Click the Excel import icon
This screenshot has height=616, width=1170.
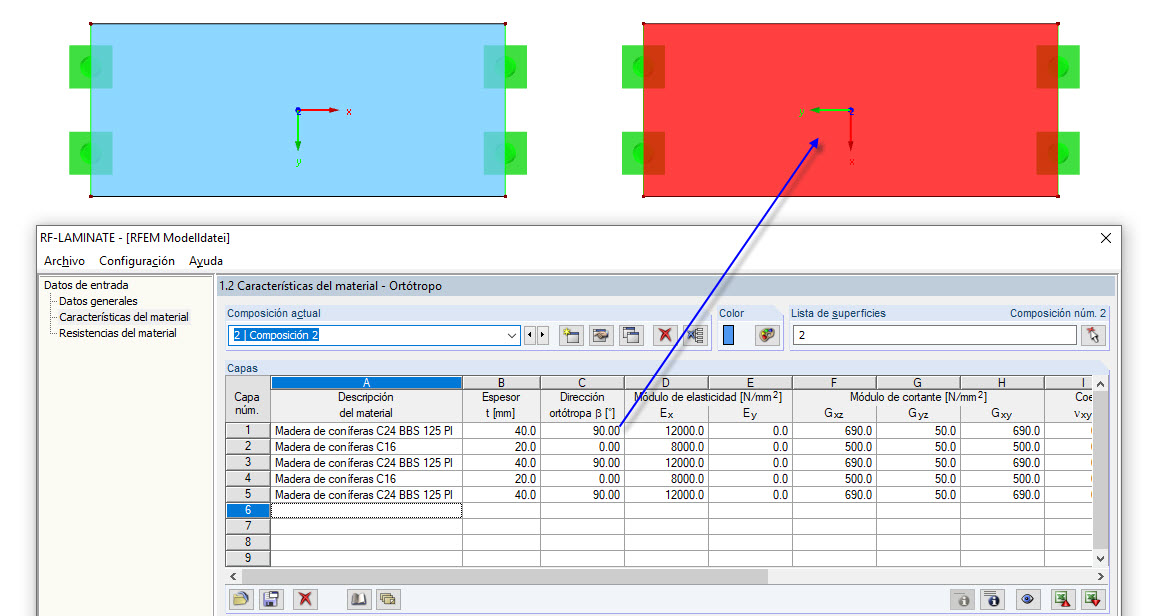(x=1093, y=599)
